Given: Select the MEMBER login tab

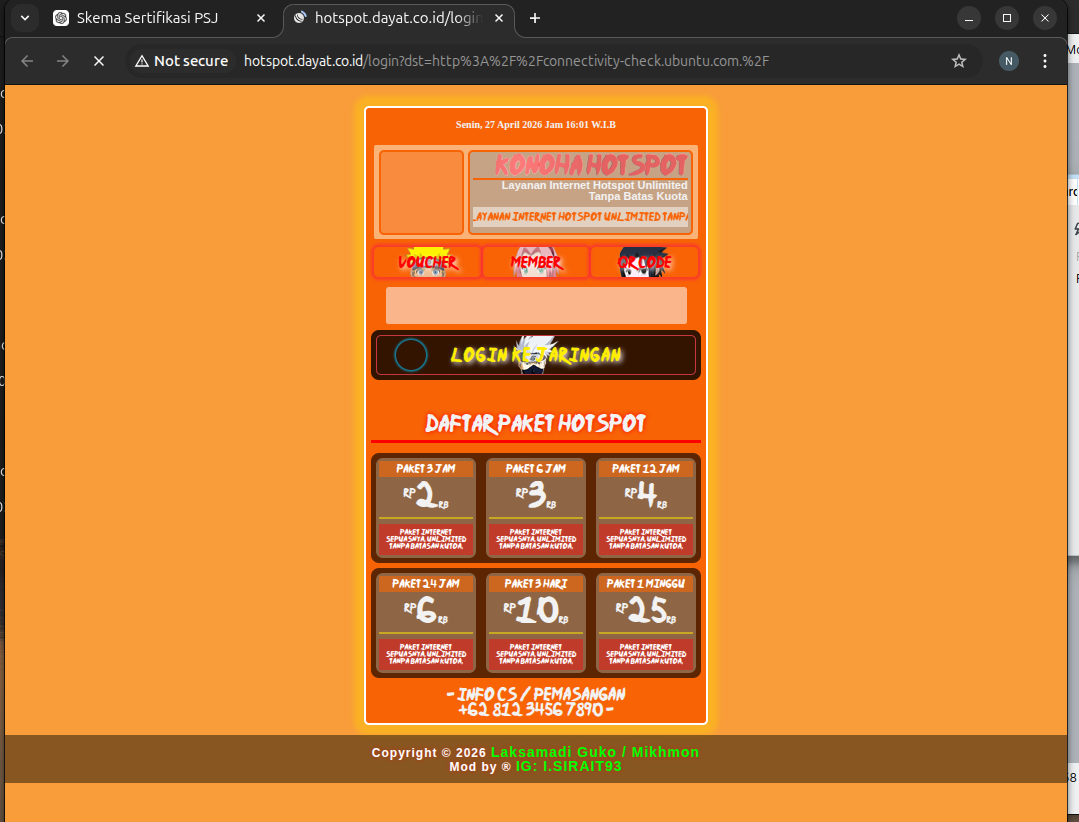Looking at the screenshot, I should (x=535, y=262).
